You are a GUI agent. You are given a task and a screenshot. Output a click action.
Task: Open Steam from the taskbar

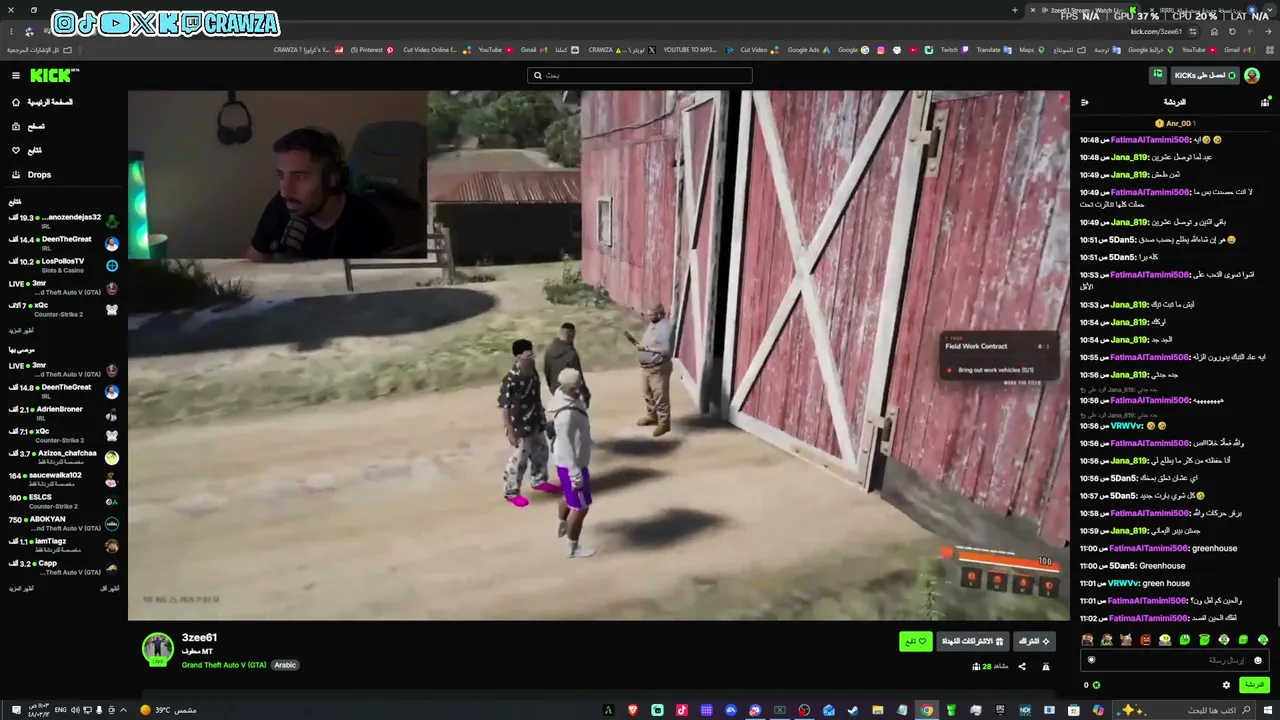[x=853, y=710]
